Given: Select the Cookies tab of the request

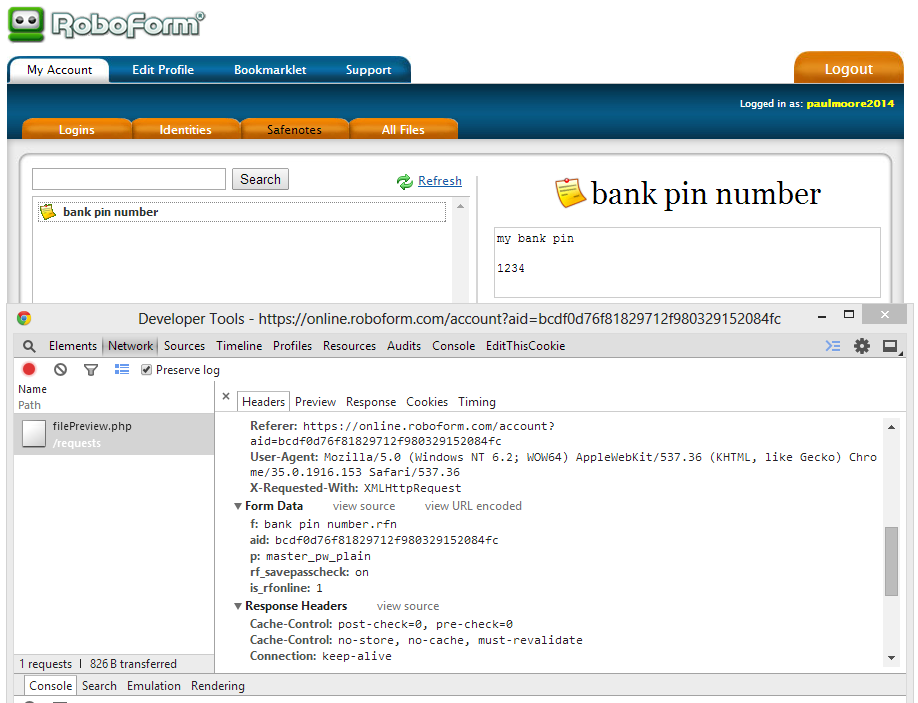Looking at the screenshot, I should (427, 402).
